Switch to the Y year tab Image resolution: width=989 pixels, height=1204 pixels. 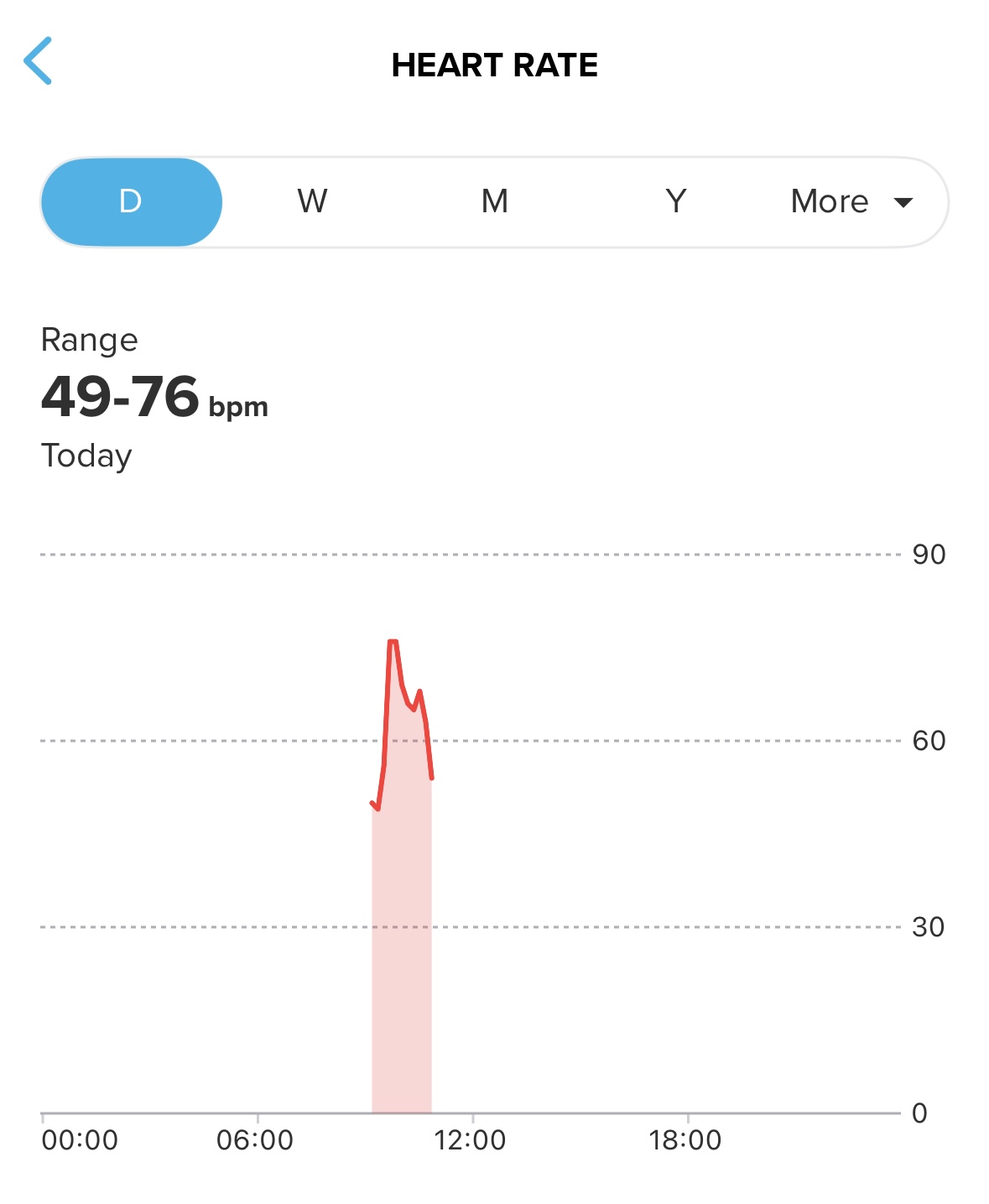pos(675,202)
